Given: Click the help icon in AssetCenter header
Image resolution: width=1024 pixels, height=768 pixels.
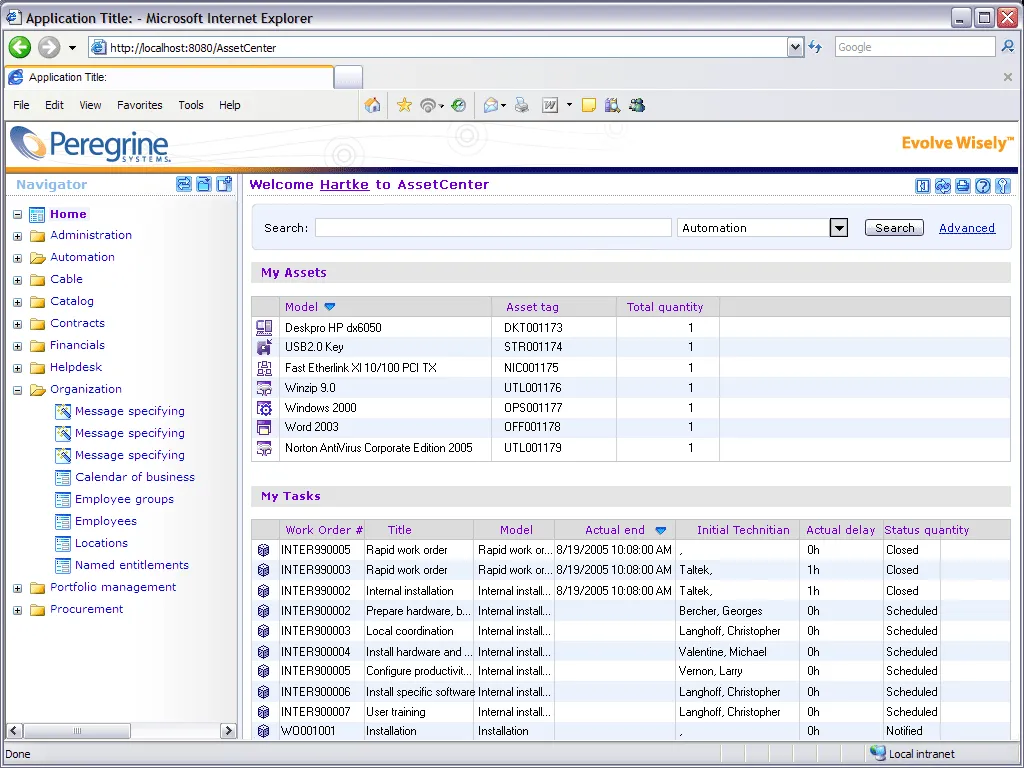Looking at the screenshot, I should (983, 186).
